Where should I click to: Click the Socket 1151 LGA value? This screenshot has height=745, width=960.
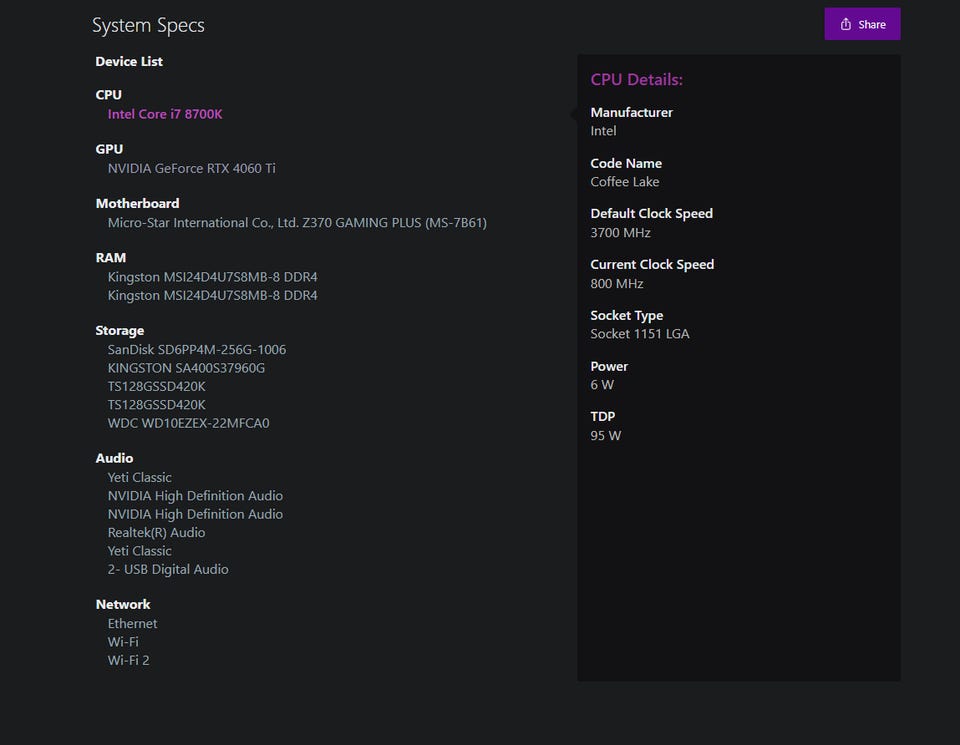(x=640, y=334)
